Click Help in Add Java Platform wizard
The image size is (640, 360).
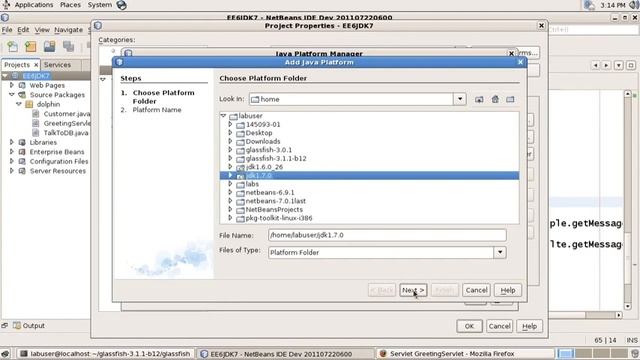(508, 290)
